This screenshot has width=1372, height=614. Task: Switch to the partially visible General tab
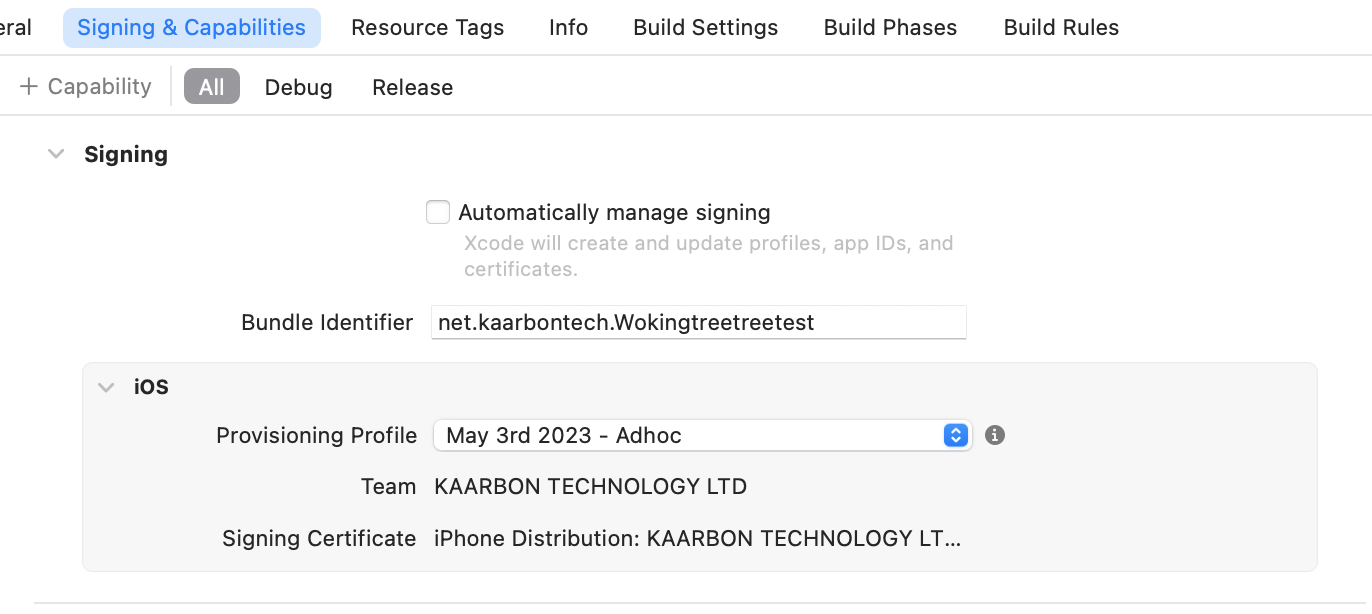[x=14, y=28]
